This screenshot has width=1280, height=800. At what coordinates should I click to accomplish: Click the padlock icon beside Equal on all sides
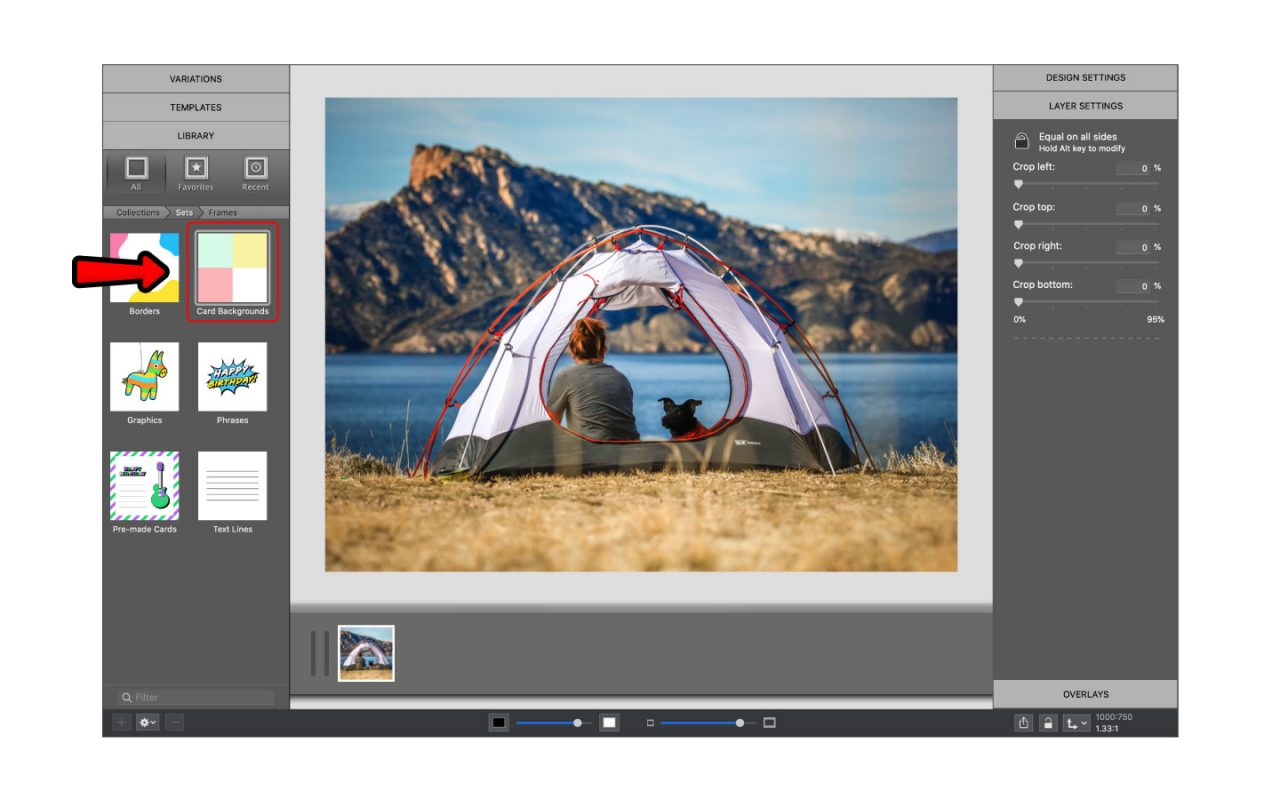pyautogui.click(x=1021, y=139)
